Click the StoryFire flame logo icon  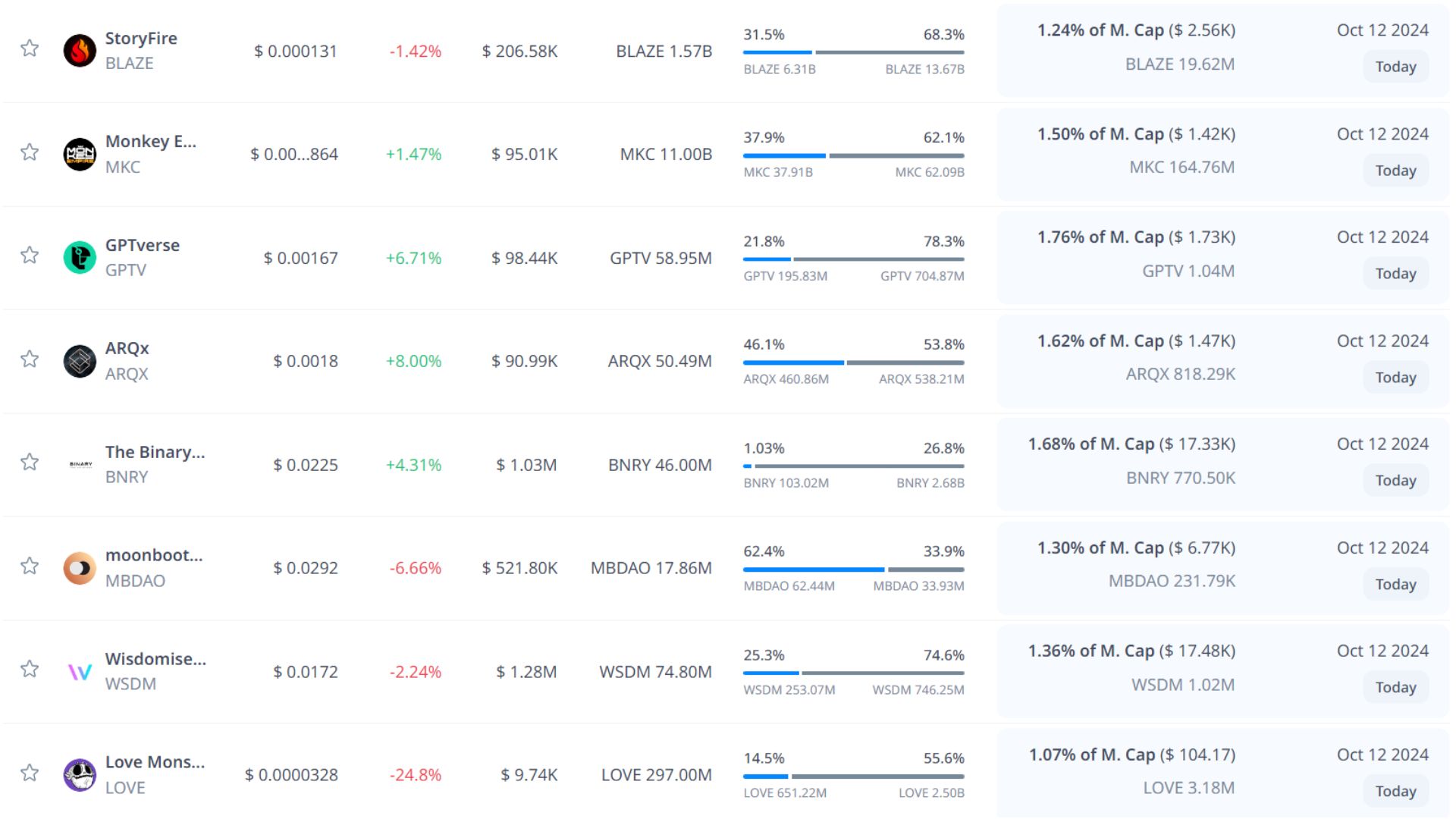click(80, 51)
